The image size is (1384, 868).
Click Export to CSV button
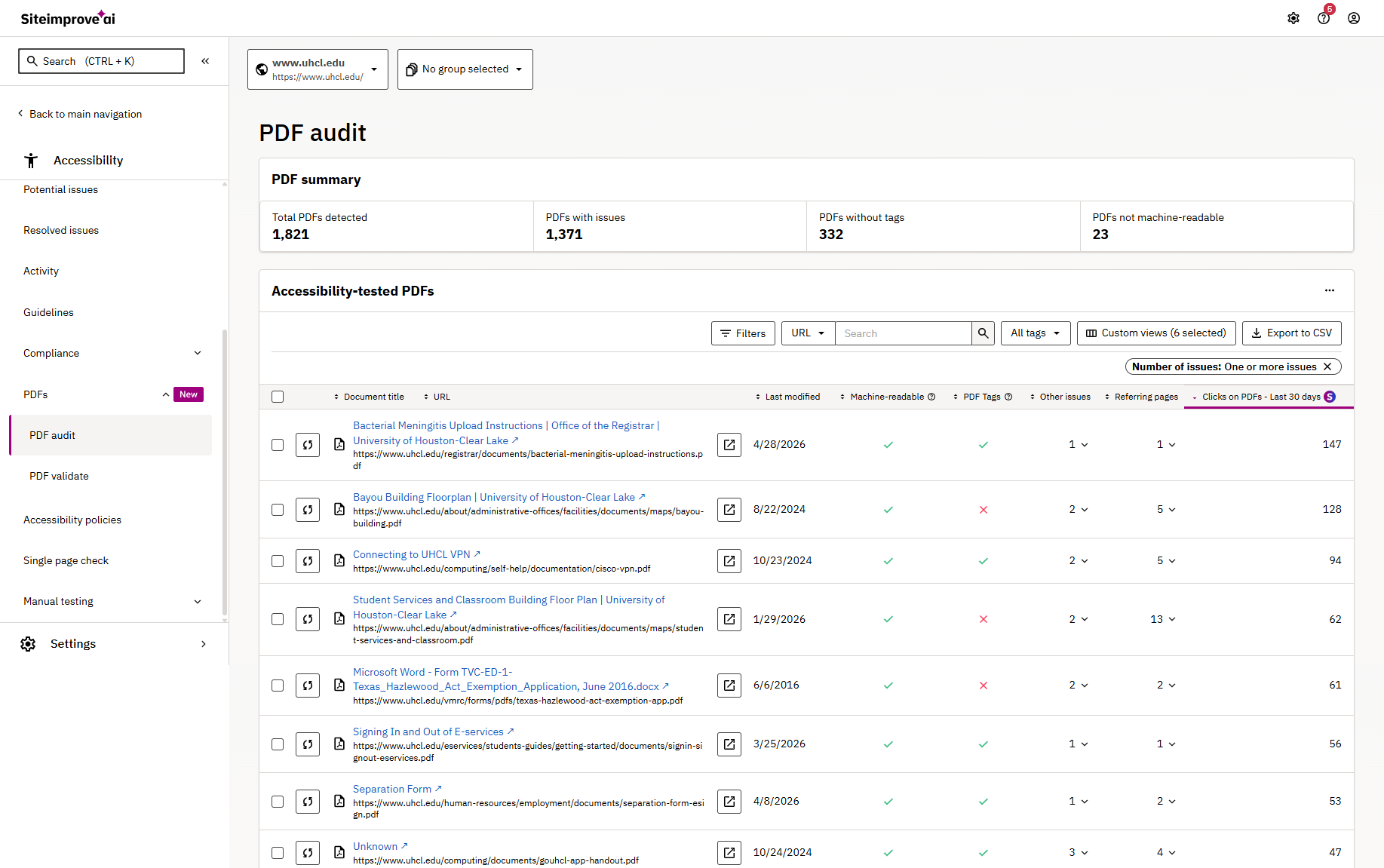(x=1292, y=333)
